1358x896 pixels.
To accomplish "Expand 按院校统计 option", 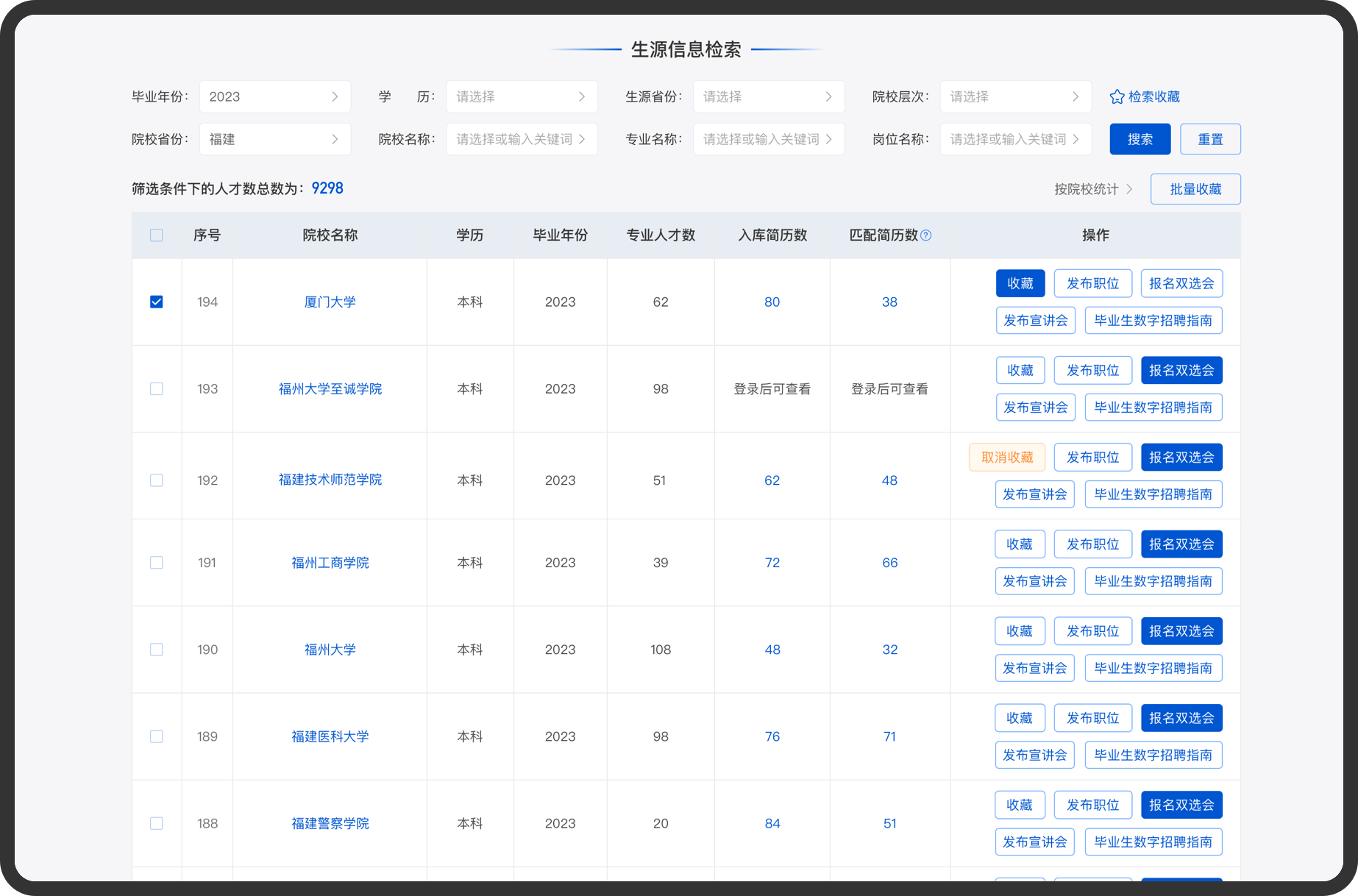I will point(1093,189).
